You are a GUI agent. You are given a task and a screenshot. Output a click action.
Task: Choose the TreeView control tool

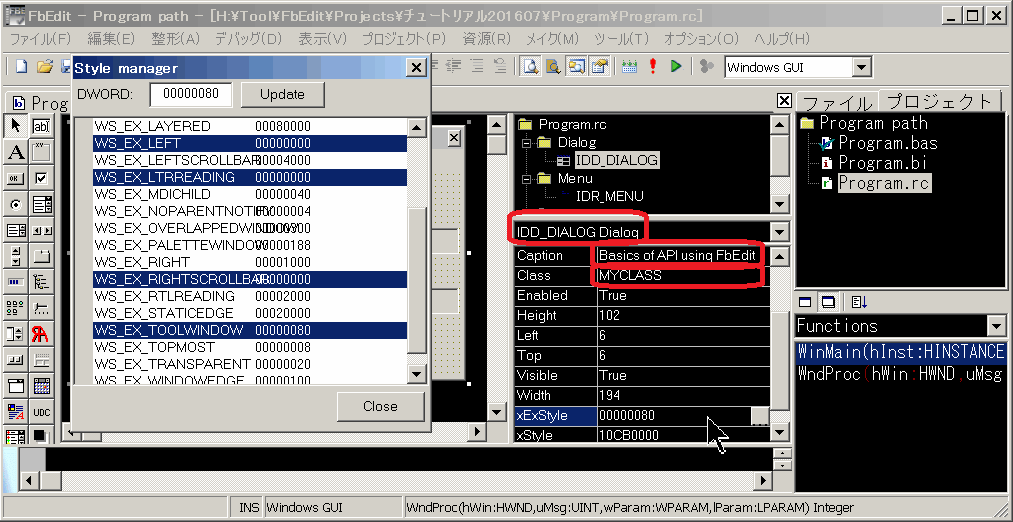point(41,282)
